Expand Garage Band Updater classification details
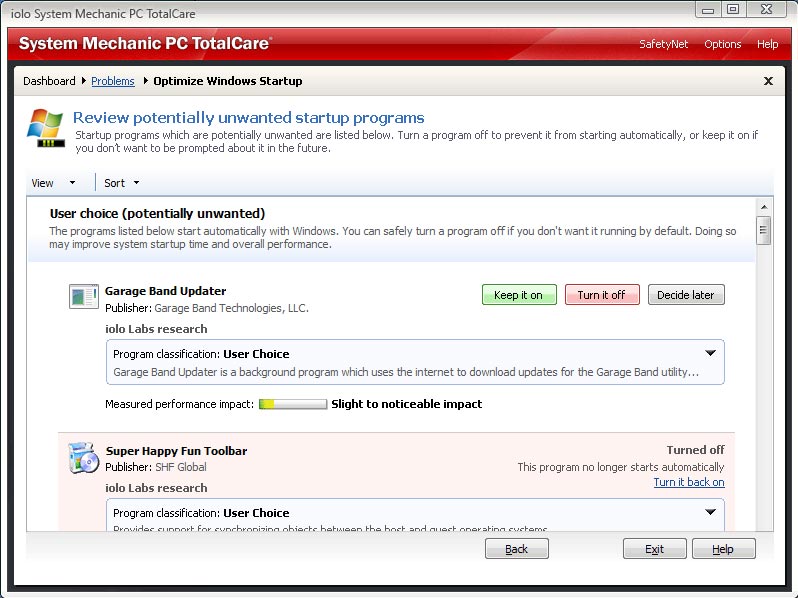The image size is (798, 598). pos(710,353)
